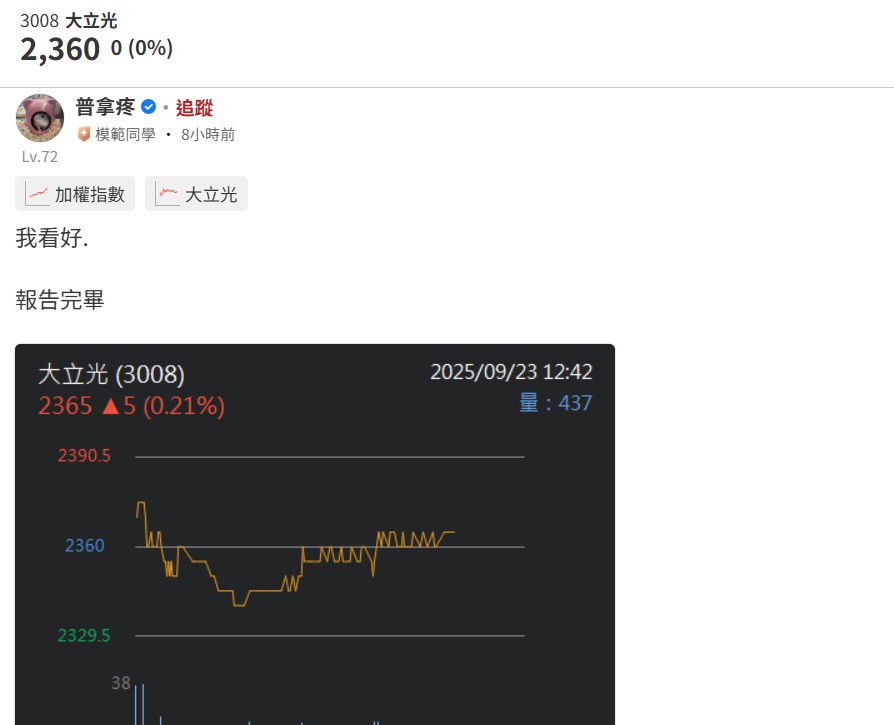Screen dimensions: 894x725
Task: Click the volume axis label 38
Action: click(121, 683)
